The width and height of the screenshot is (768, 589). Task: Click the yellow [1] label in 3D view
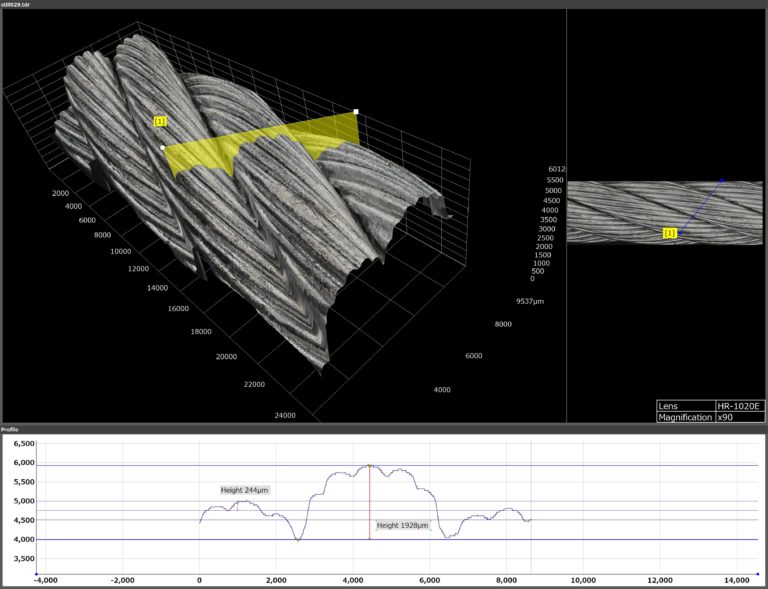coord(160,121)
